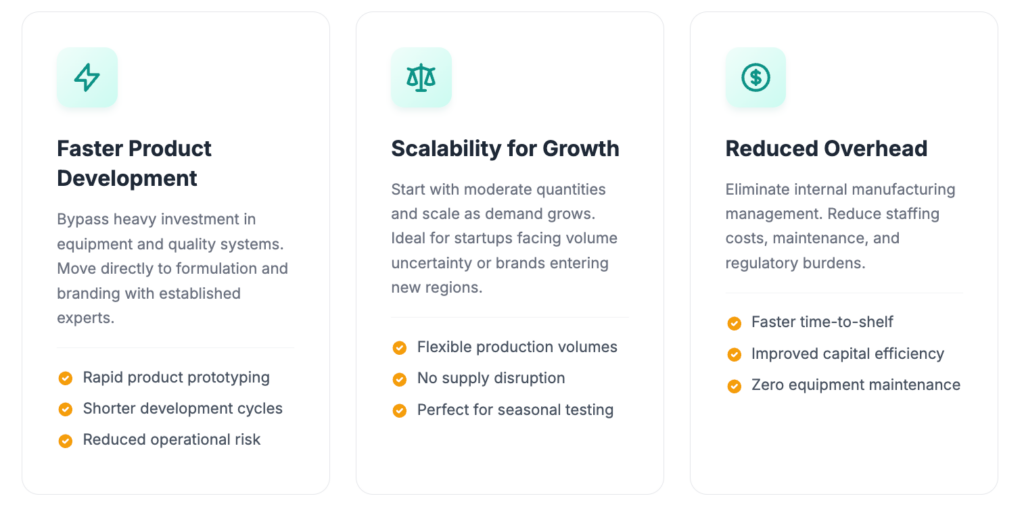1024x515 pixels.
Task: Click the Improved capital efficiency text
Action: pos(848,354)
